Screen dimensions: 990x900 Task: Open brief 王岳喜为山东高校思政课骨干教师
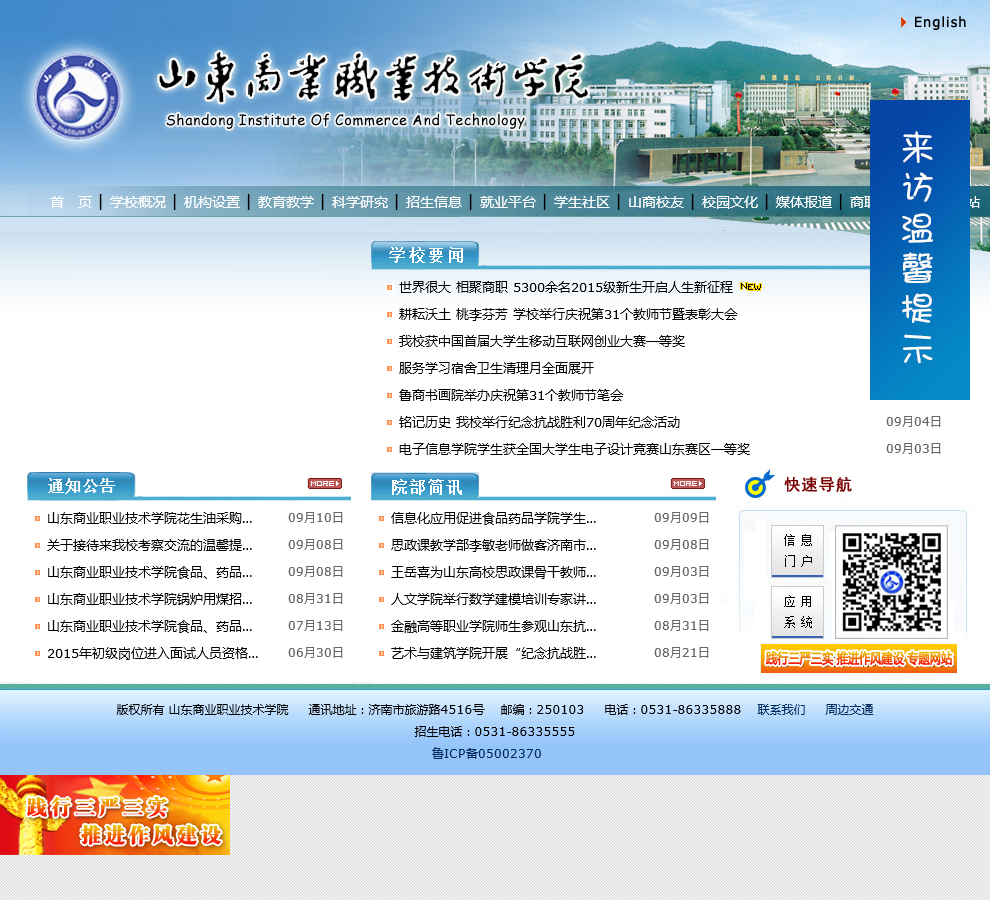click(x=493, y=572)
